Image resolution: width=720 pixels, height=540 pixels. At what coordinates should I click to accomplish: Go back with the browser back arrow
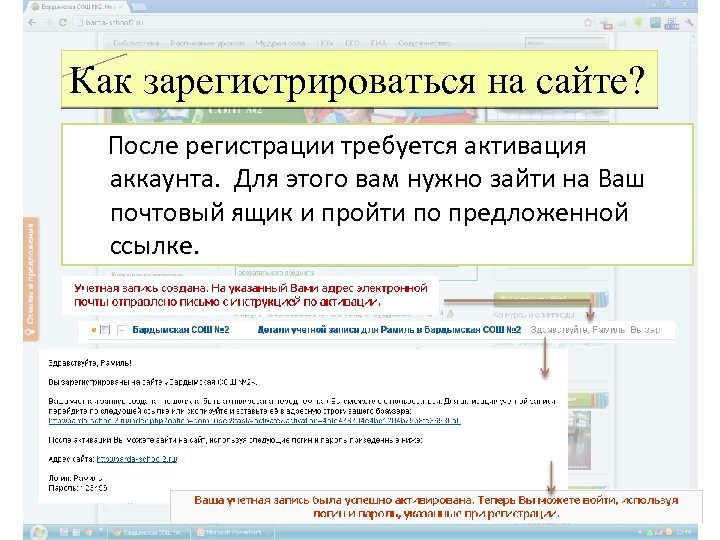pyautogui.click(x=32, y=22)
